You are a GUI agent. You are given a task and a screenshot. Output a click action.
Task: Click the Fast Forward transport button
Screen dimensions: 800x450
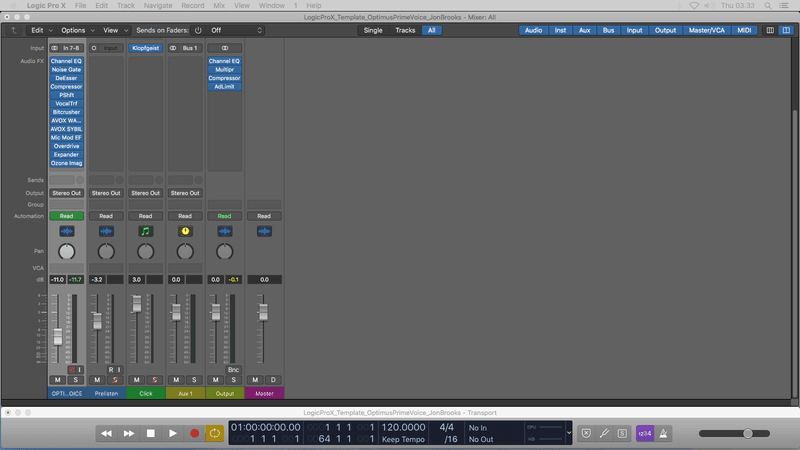129,433
